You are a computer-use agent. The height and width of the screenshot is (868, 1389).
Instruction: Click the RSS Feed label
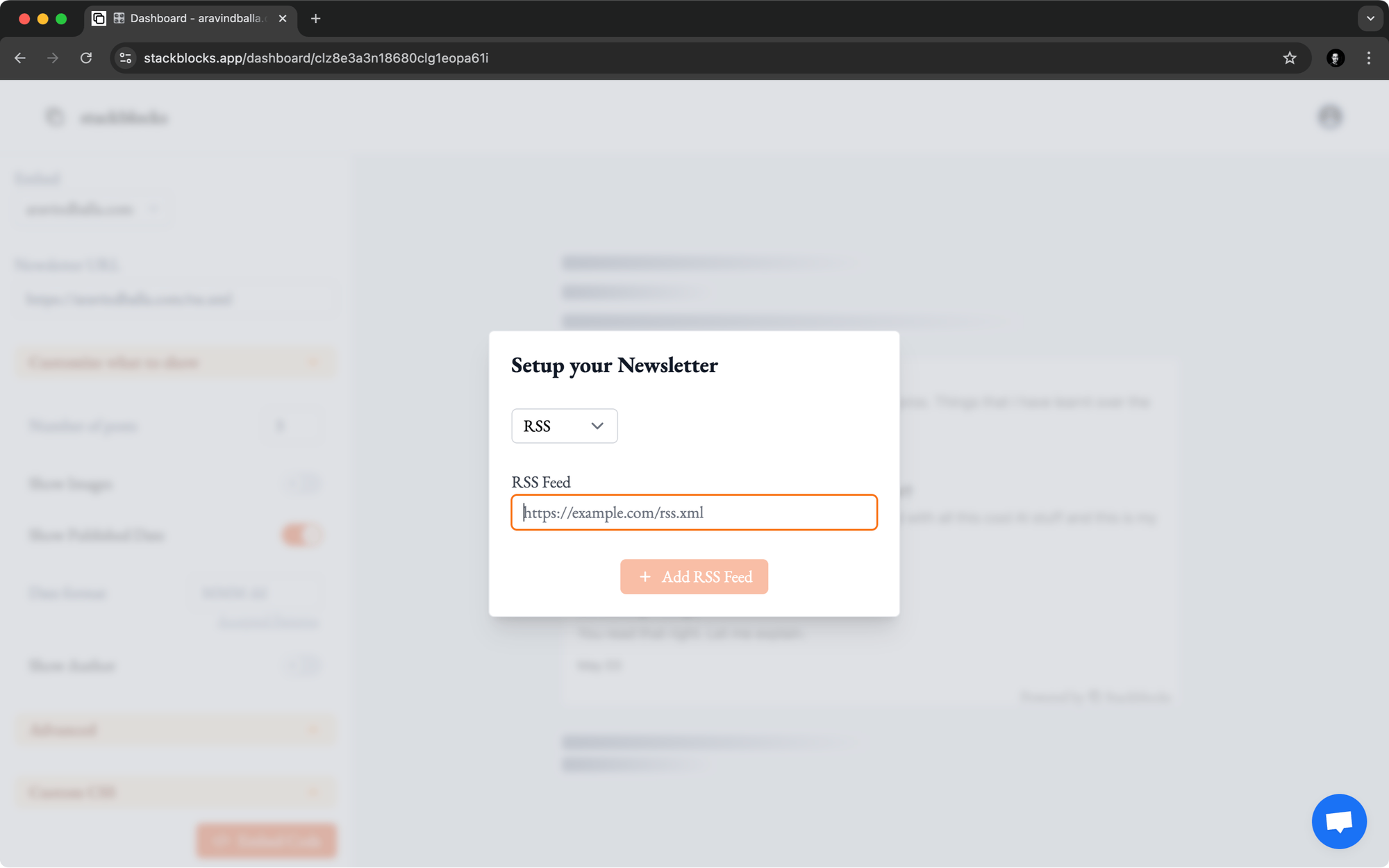541,482
